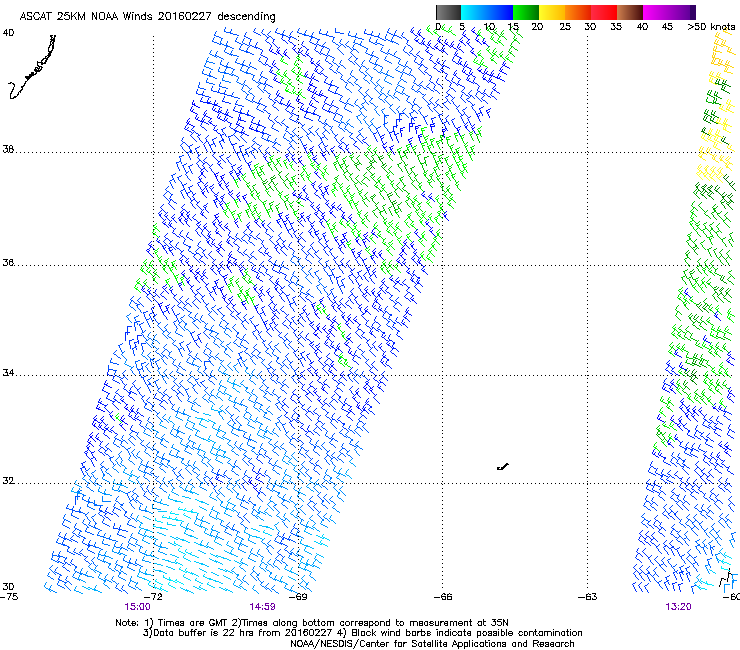Click the 34 latitude axis label

pos(8,373)
